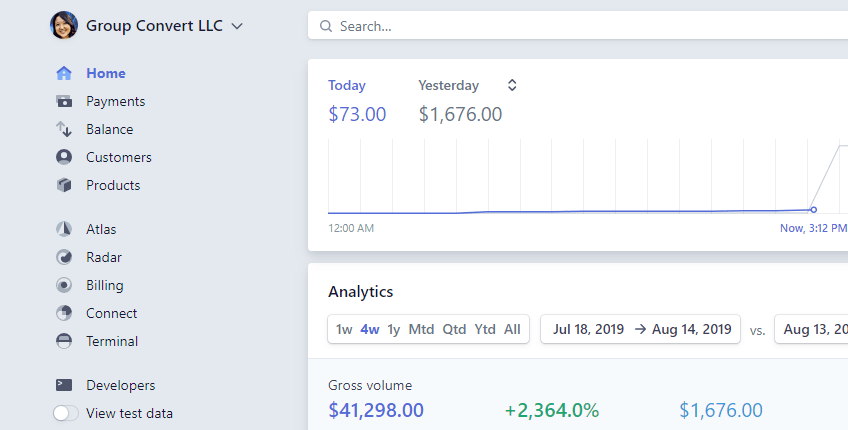Click the Connect pie icon
Viewport: 848px width, 430px height.
click(64, 313)
